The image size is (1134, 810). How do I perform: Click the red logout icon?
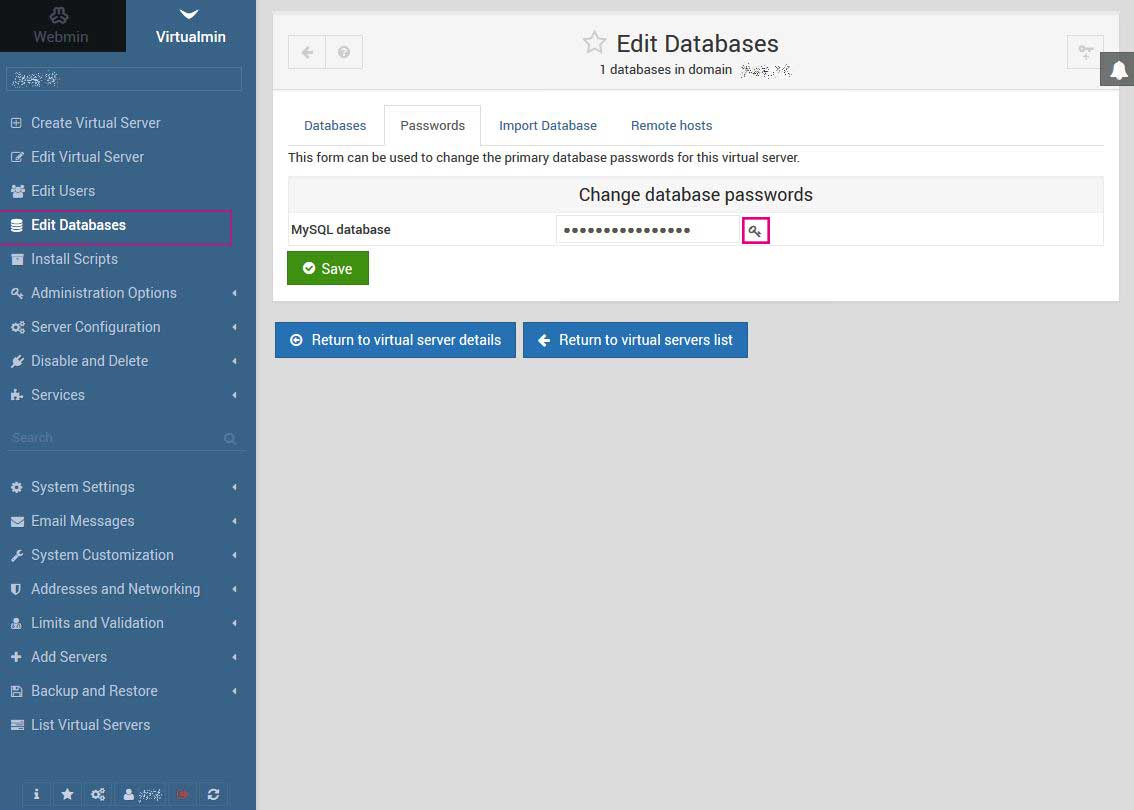click(183, 794)
